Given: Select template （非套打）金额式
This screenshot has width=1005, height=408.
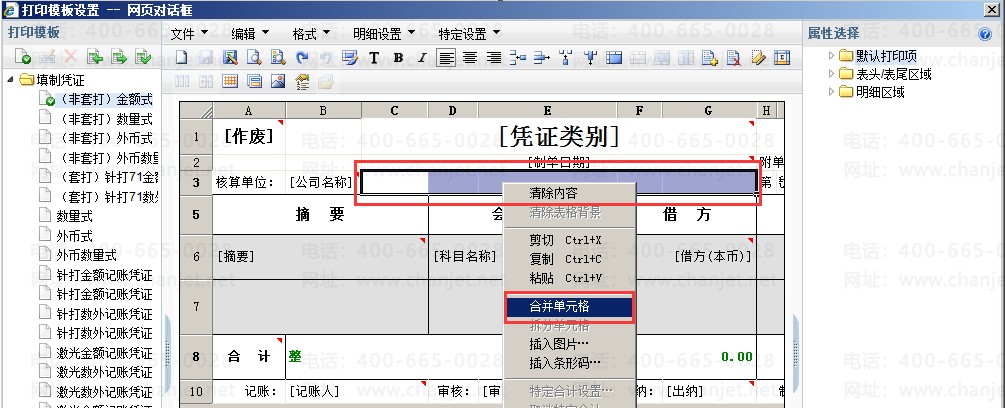Looking at the screenshot, I should coord(104,99).
